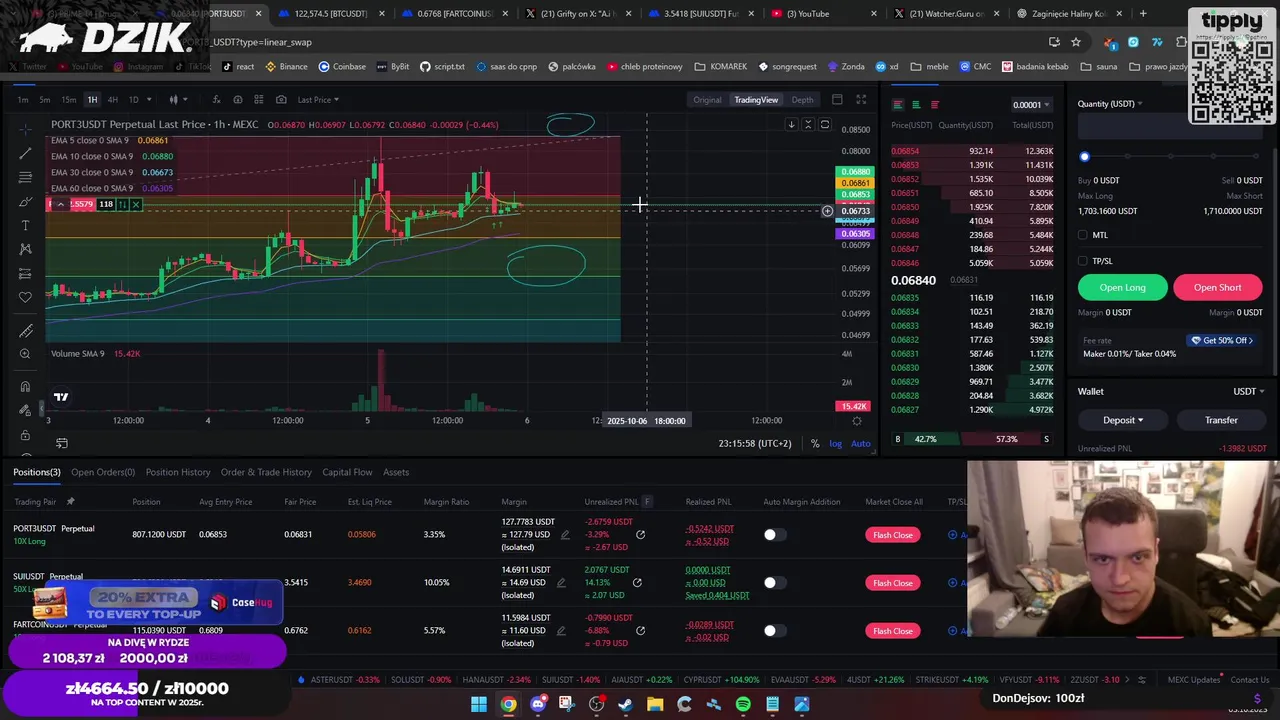1280x720 pixels.
Task: Select the crosshair cursor drawing tool
Action: point(26,129)
